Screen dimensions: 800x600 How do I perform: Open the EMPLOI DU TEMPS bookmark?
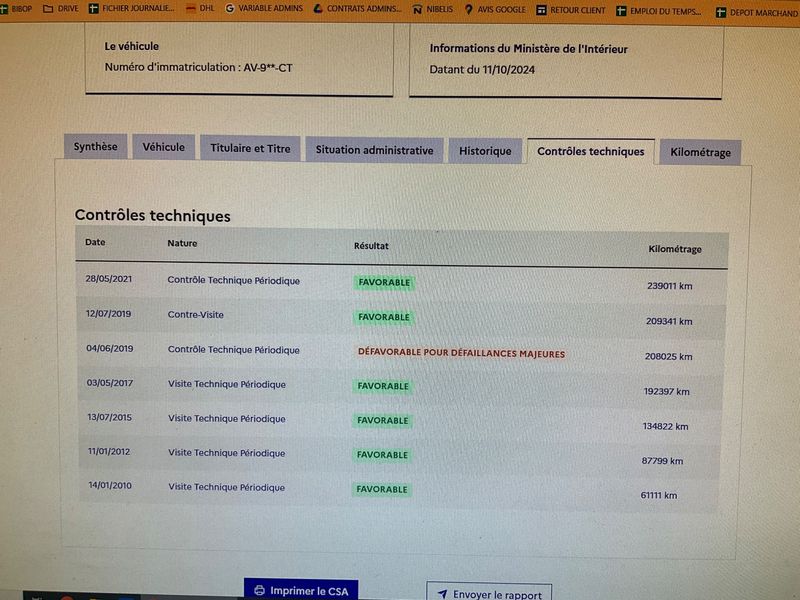click(x=659, y=11)
